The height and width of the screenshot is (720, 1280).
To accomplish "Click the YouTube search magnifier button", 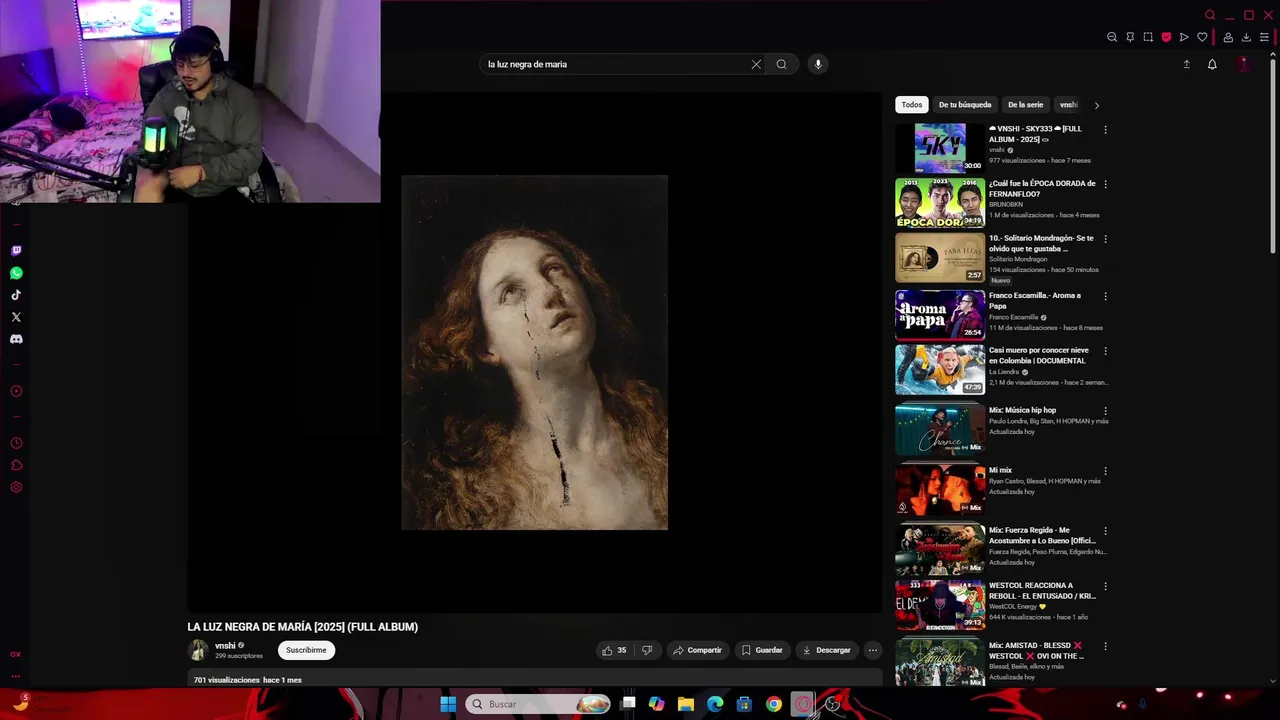I will point(781,64).
